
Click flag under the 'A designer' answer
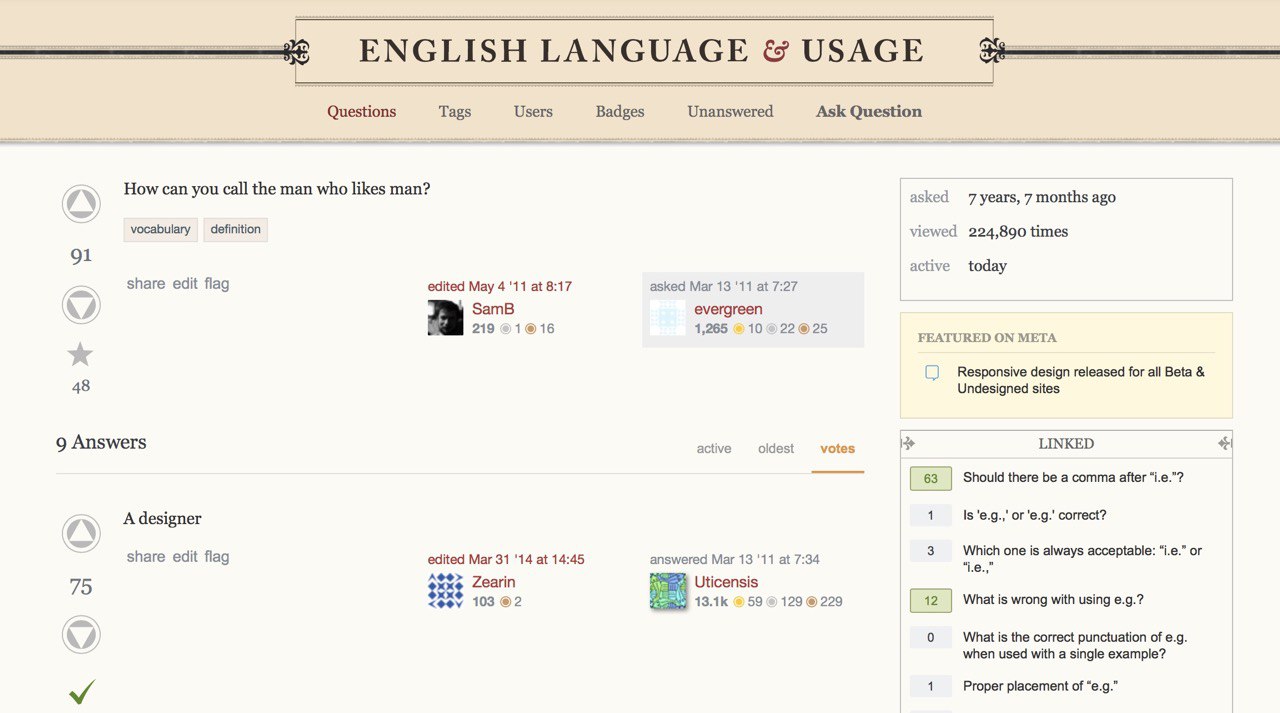pyautogui.click(x=217, y=556)
